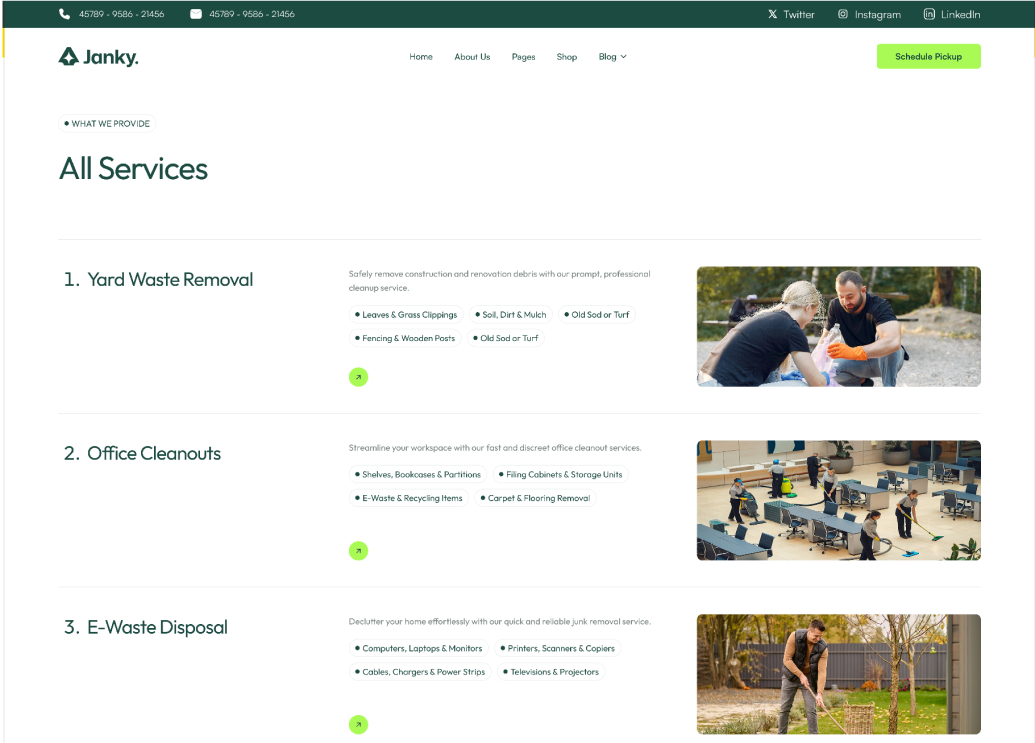Image resolution: width=1035 pixels, height=743 pixels.
Task: Click Schedule Pickup button
Action: click(x=928, y=56)
